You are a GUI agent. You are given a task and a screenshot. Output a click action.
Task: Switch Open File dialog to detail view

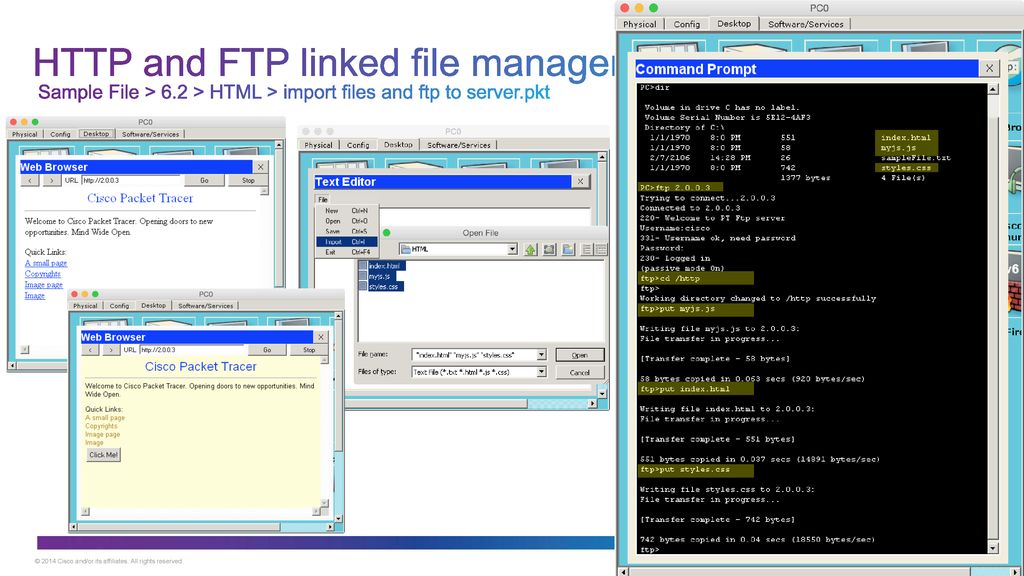pos(601,249)
